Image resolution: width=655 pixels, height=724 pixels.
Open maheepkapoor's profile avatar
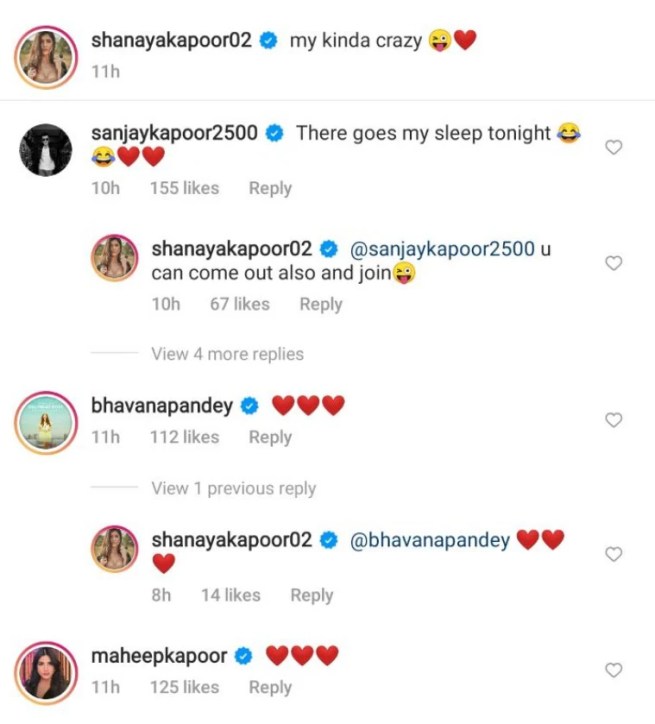(45, 672)
